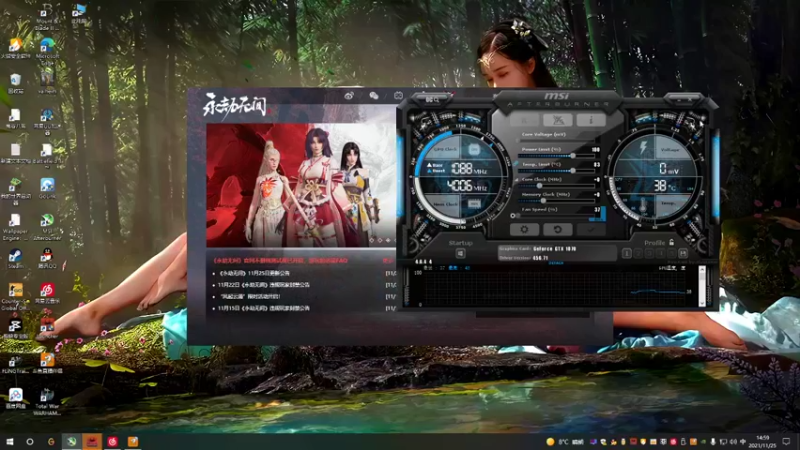Open the 11月22日 announcement in launcher
This screenshot has width=800, height=450.
(263, 285)
